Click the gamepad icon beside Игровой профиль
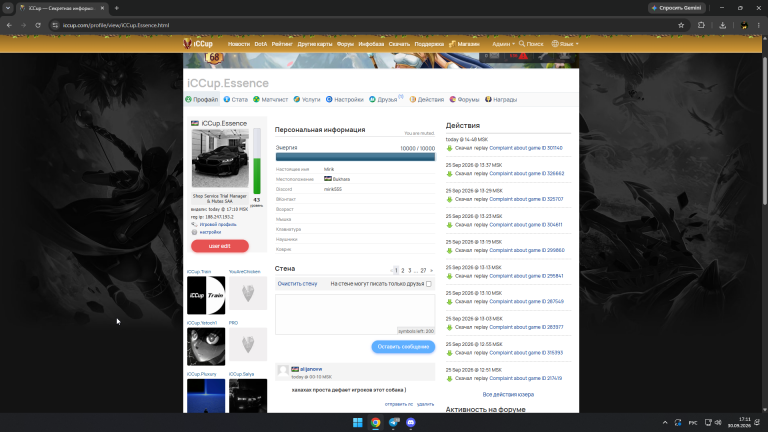 [x=194, y=224]
